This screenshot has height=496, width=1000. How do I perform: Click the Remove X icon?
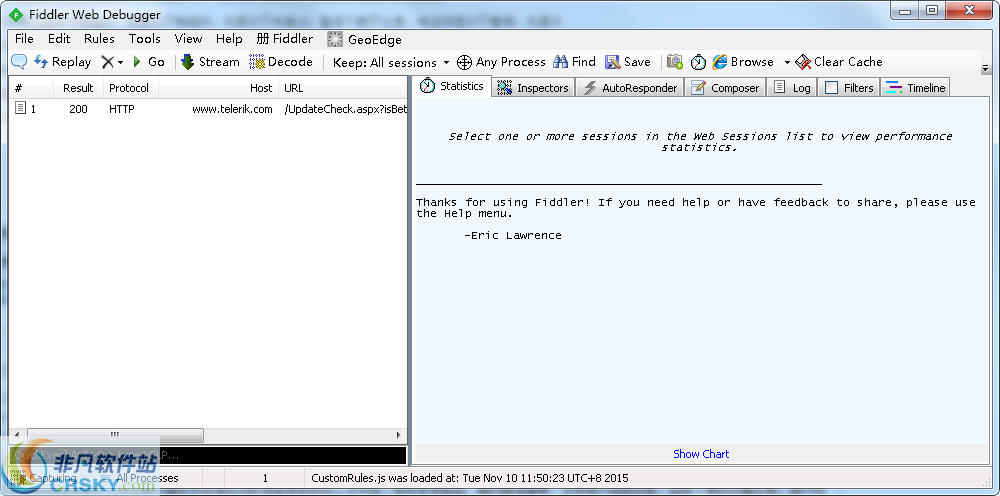tap(108, 62)
